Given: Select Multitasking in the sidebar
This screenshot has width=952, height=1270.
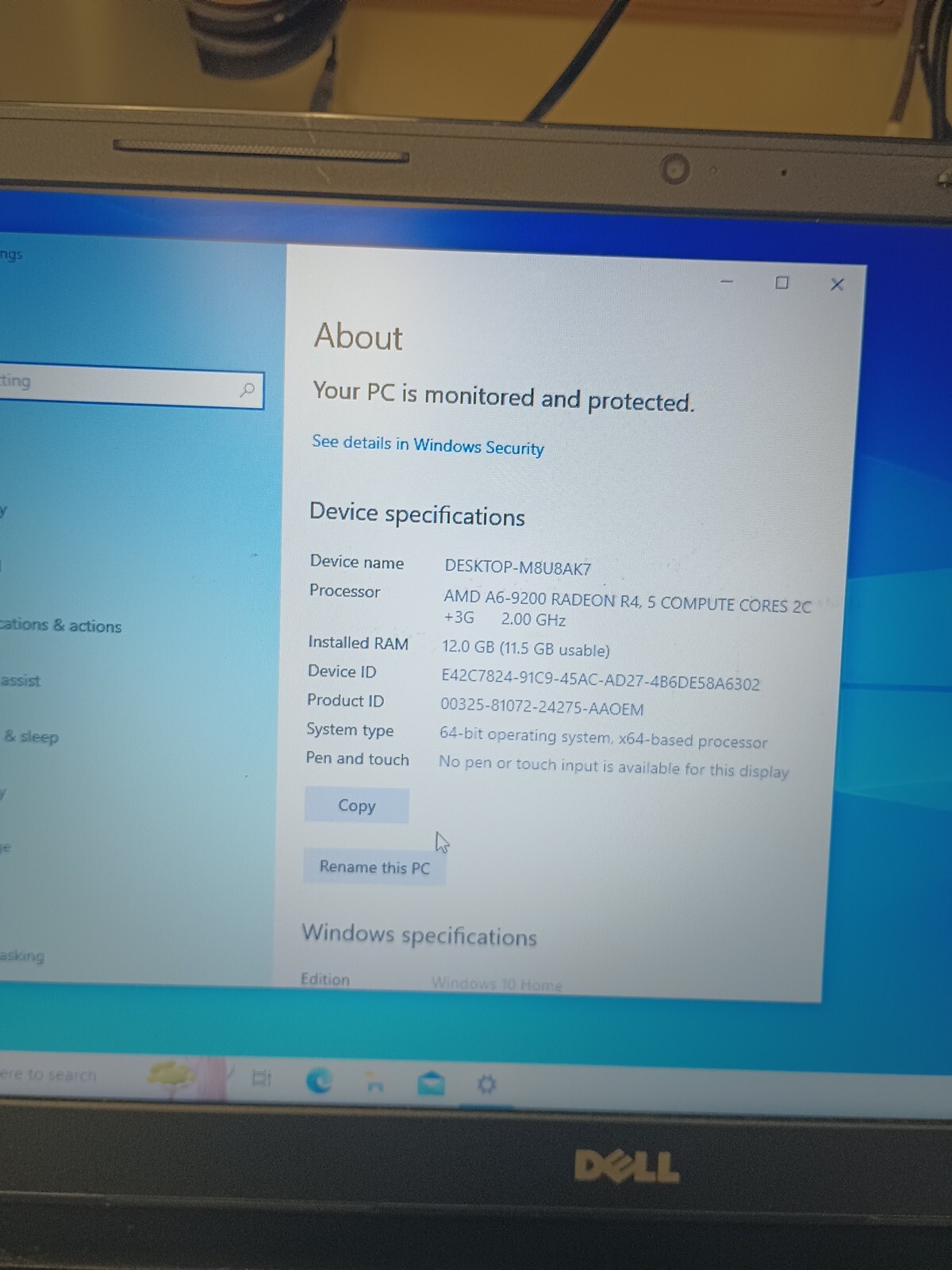Looking at the screenshot, I should (22, 956).
